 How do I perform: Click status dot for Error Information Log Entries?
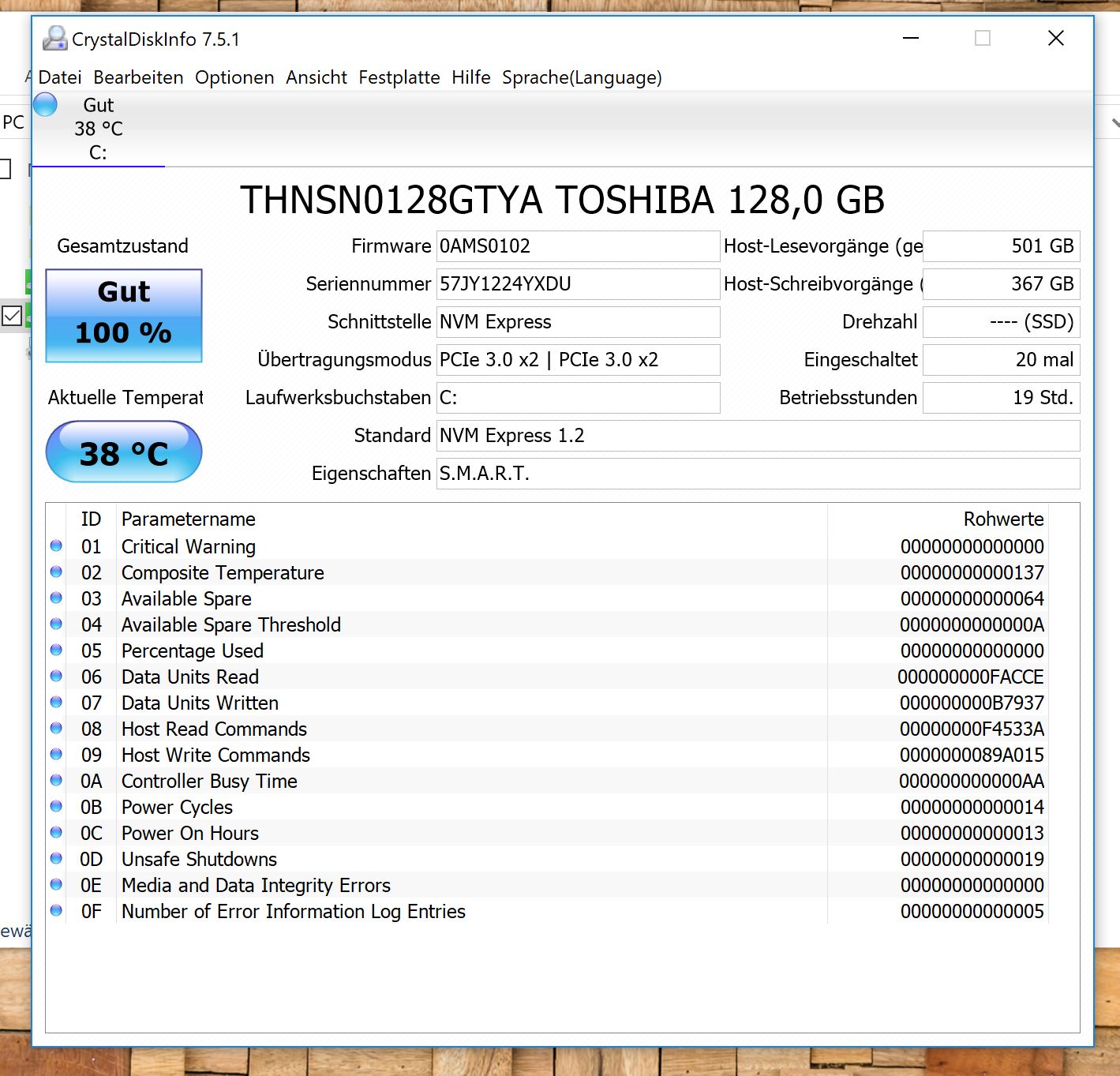click(x=56, y=910)
